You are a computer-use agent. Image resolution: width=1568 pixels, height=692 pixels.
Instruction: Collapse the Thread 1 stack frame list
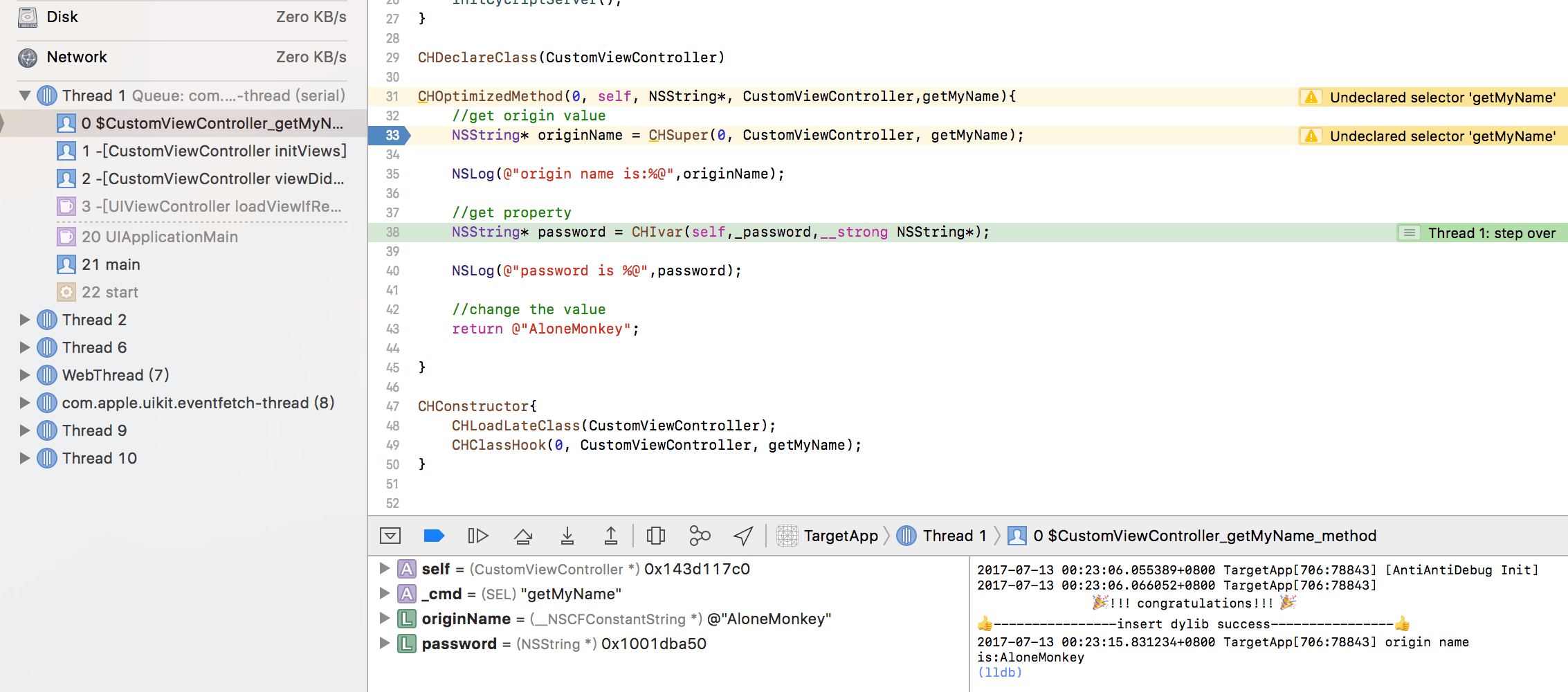25,95
